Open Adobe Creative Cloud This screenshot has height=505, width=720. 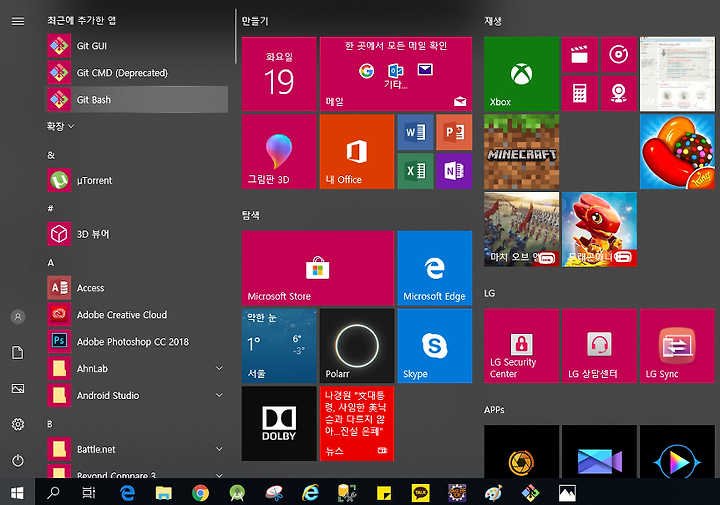tap(137, 315)
